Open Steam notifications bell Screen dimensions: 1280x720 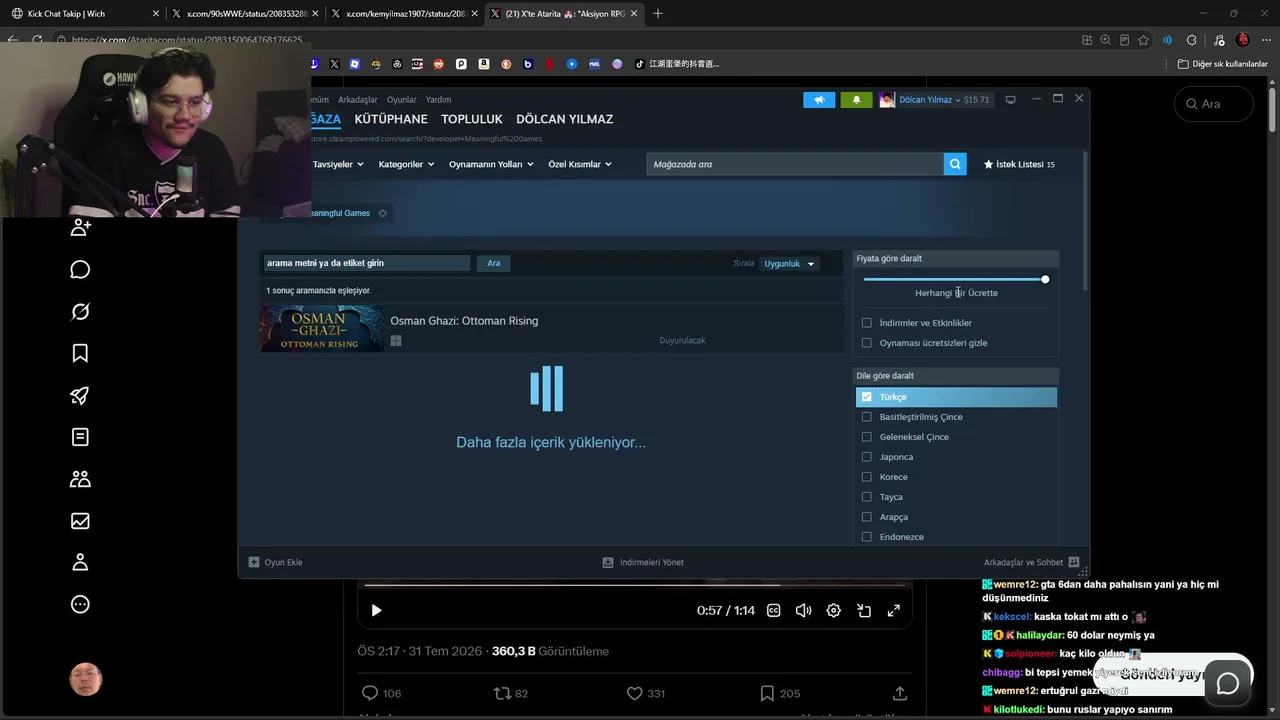click(856, 100)
